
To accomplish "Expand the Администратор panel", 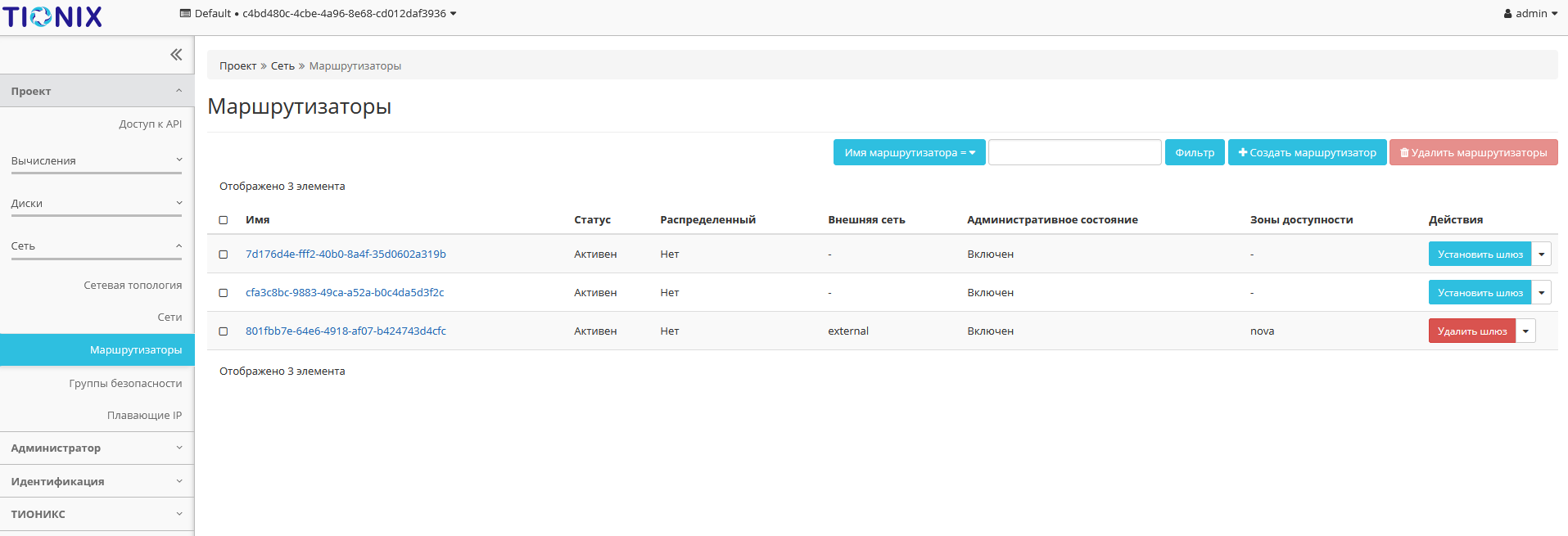I will (x=97, y=448).
